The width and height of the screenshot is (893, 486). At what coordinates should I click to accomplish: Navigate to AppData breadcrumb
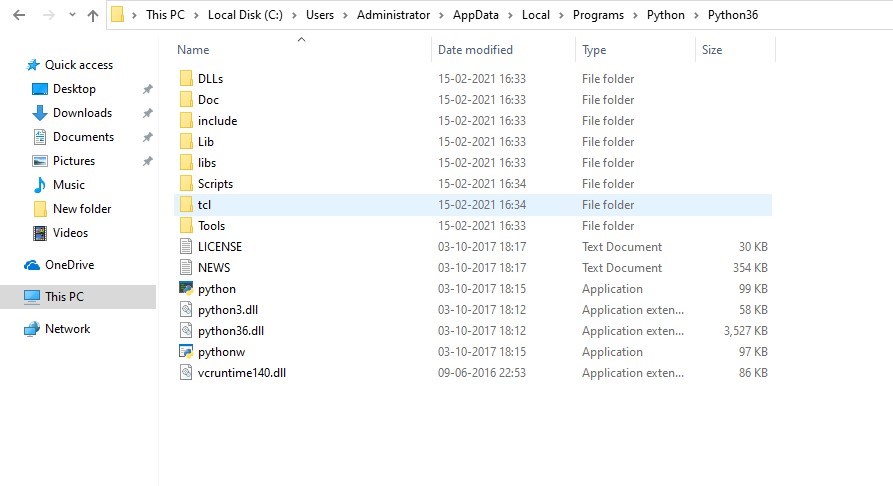(x=476, y=15)
